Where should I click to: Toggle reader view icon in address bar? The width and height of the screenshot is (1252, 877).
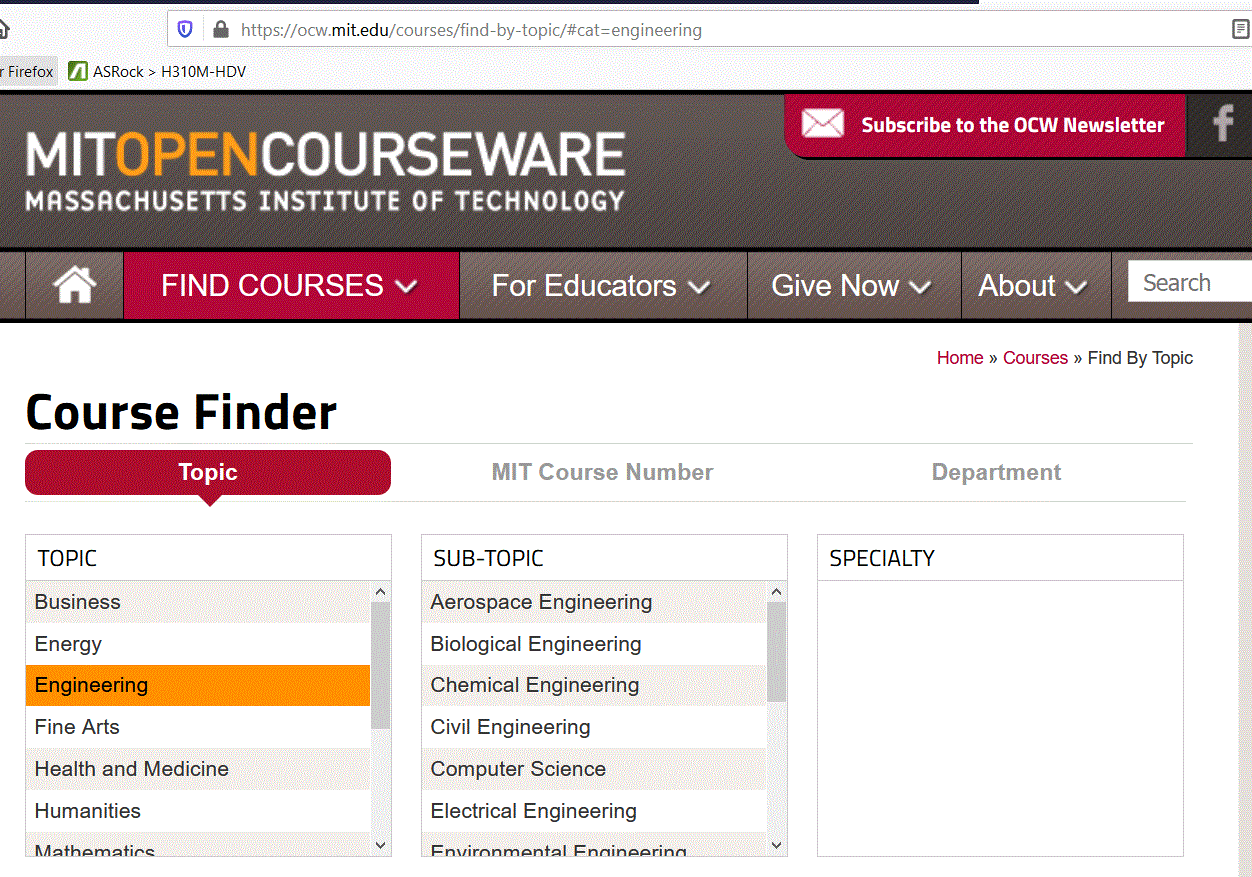tap(1241, 30)
